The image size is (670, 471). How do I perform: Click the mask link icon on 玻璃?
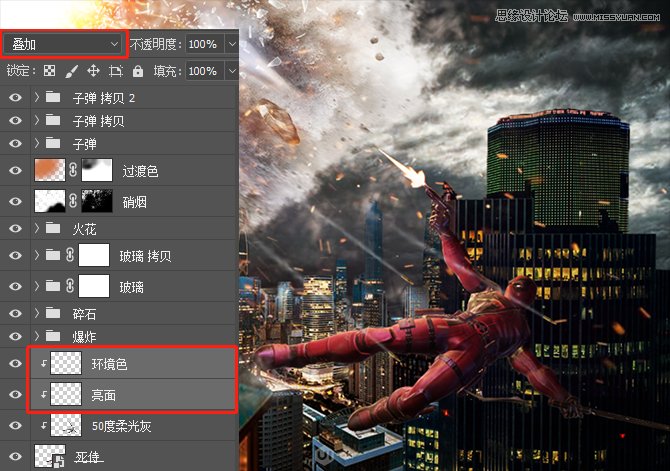click(x=70, y=286)
